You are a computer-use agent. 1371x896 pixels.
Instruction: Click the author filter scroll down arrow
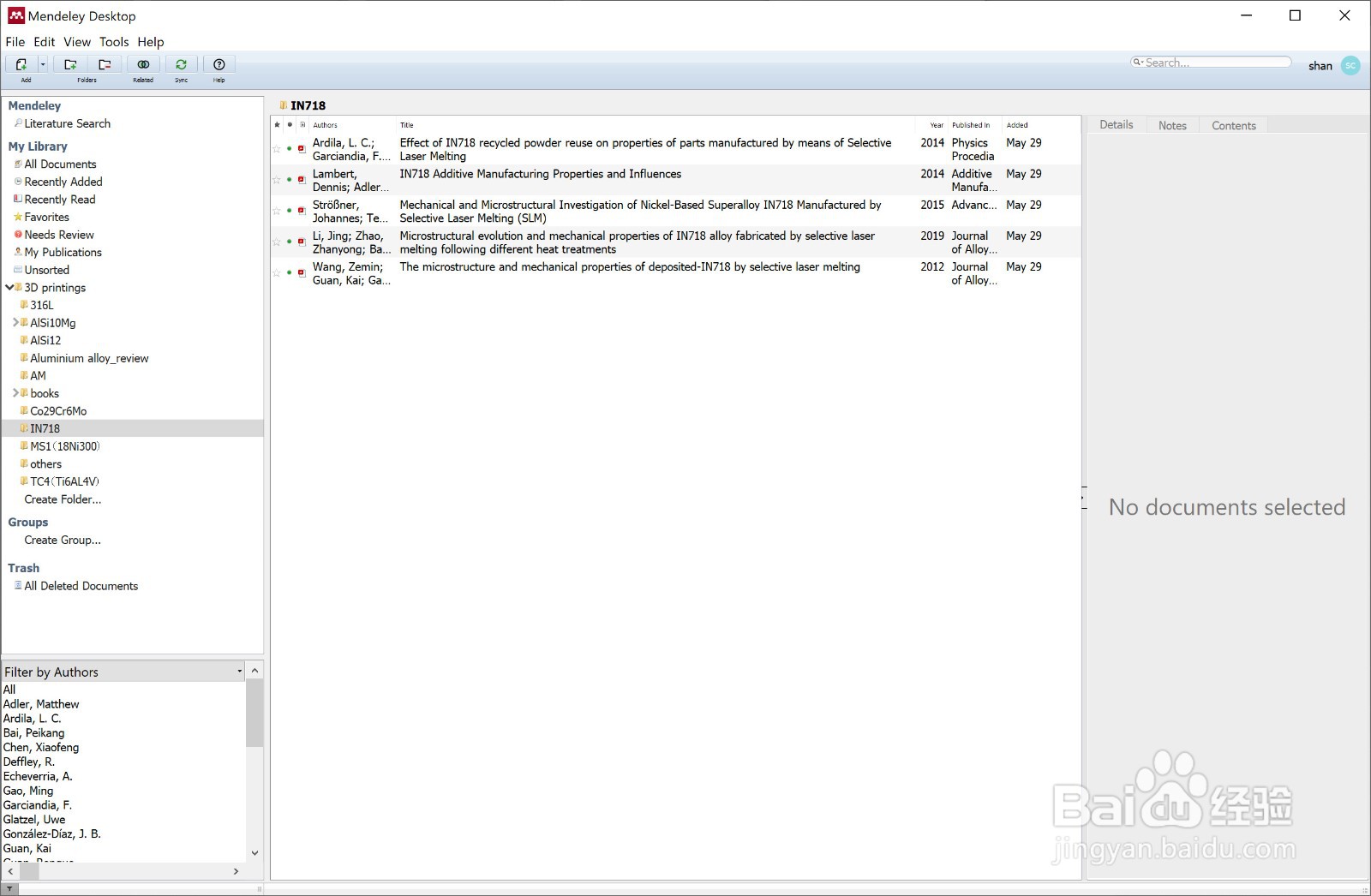click(254, 853)
